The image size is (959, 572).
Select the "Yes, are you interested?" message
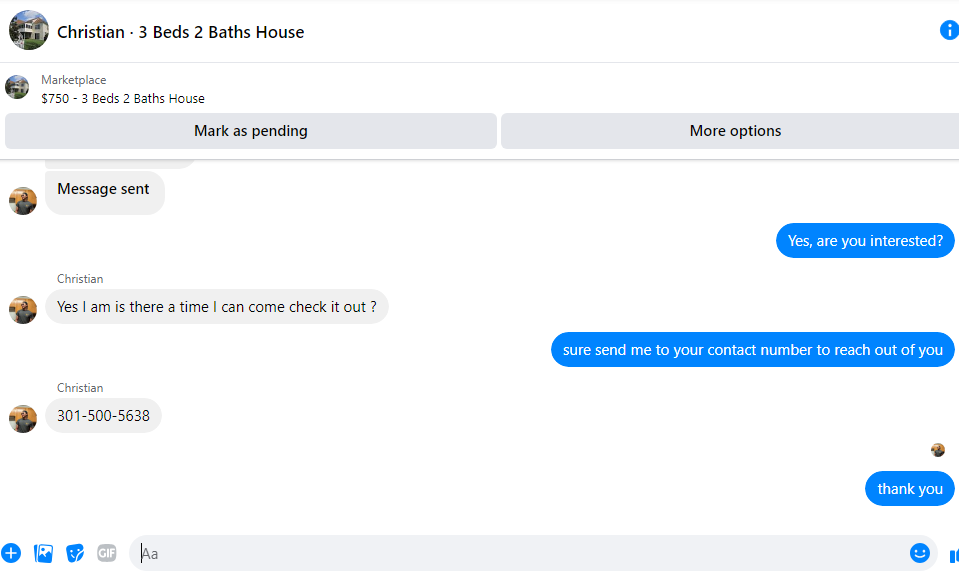point(865,241)
